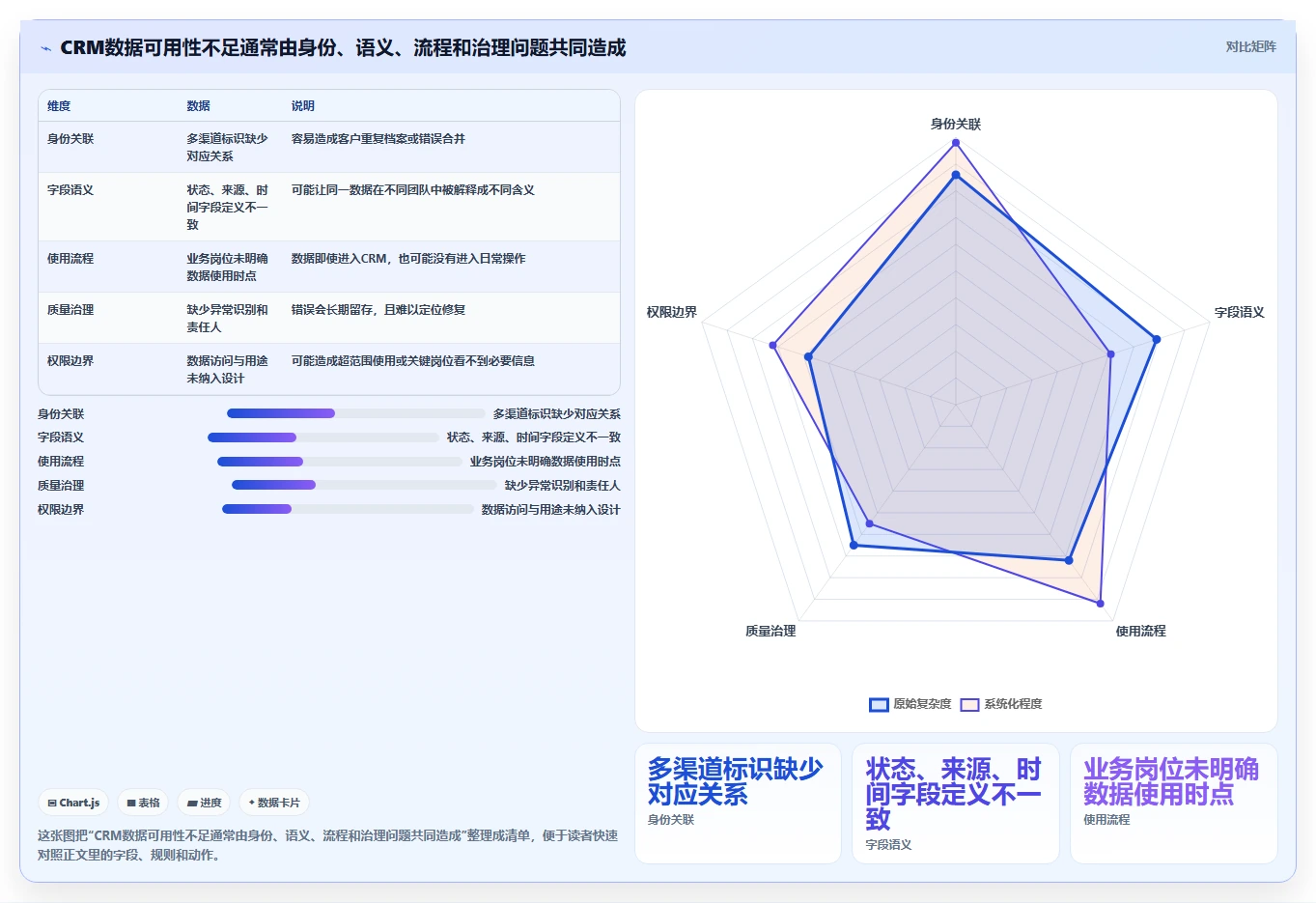This screenshot has height=903, width=1316.
Task: Select the 使用流程 table row cell
Action: coord(70,259)
